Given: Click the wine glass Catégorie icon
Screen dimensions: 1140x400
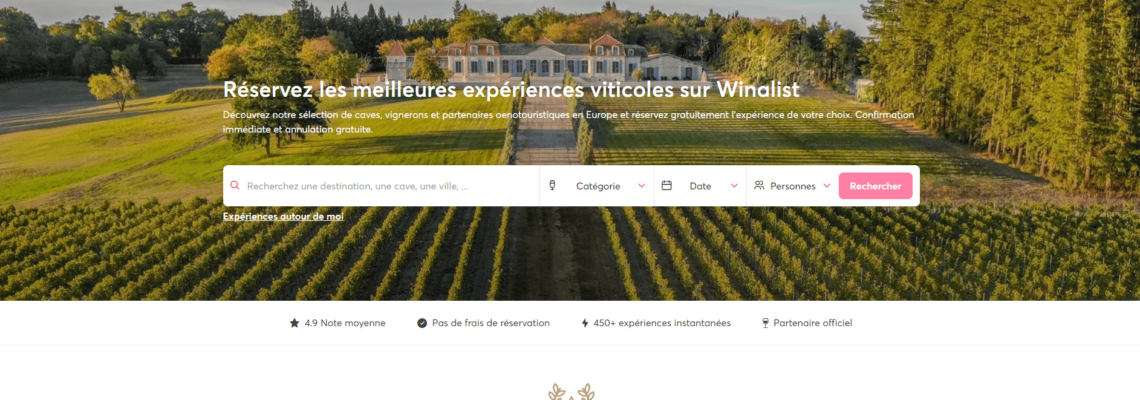Looking at the screenshot, I should tap(552, 185).
